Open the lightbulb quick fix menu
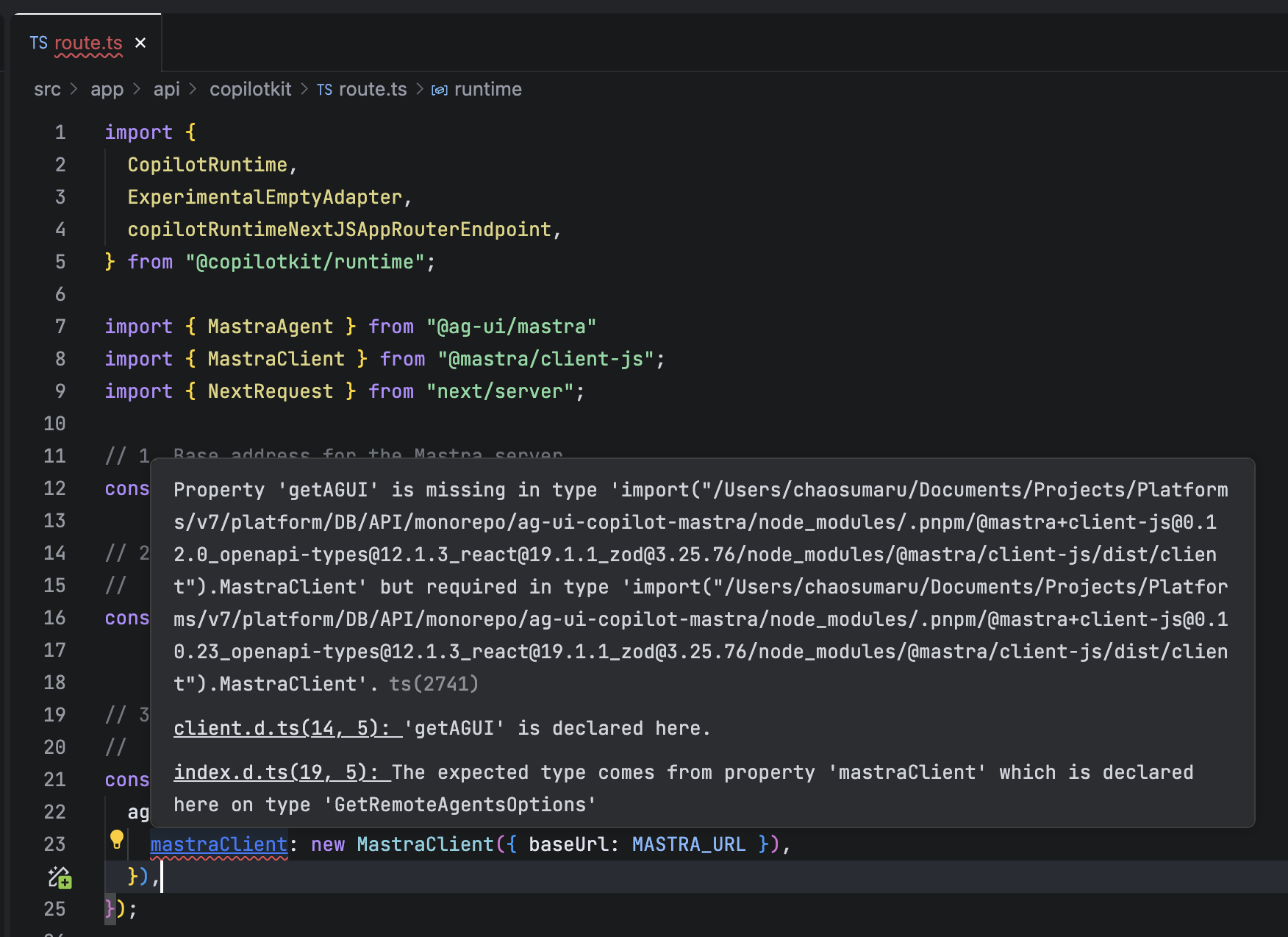 coord(117,838)
